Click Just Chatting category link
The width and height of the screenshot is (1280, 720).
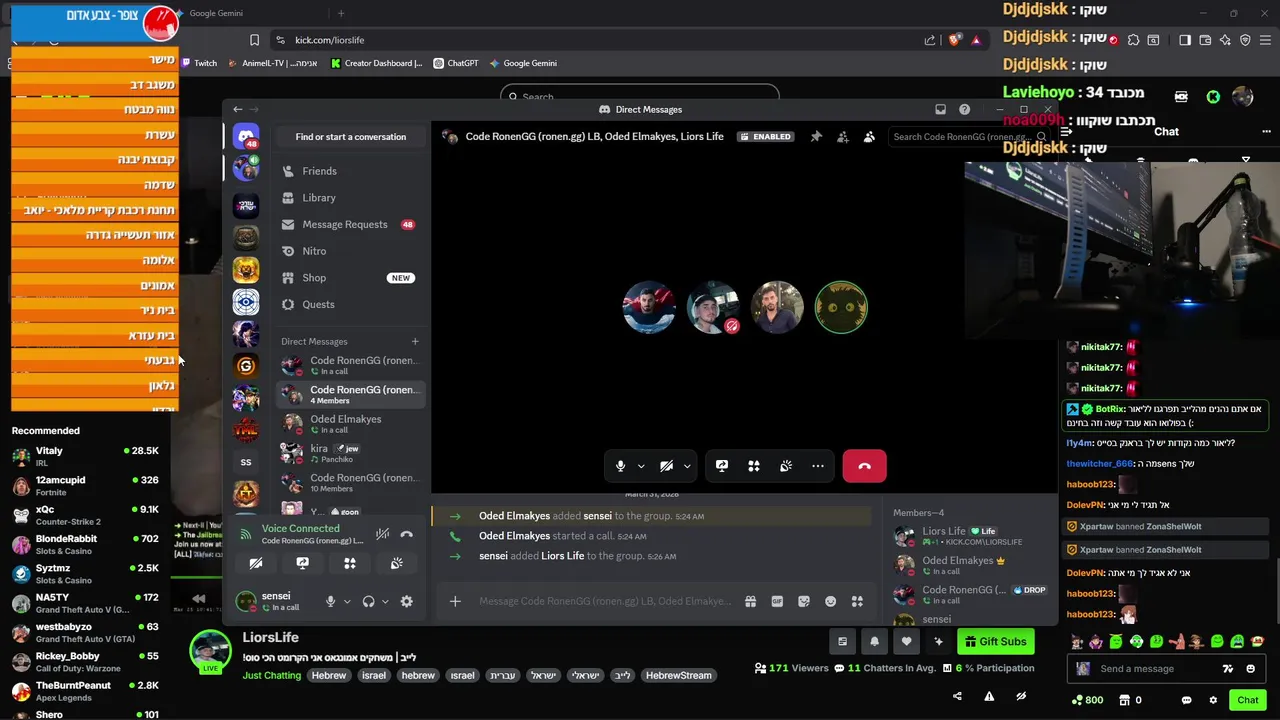[x=271, y=675]
